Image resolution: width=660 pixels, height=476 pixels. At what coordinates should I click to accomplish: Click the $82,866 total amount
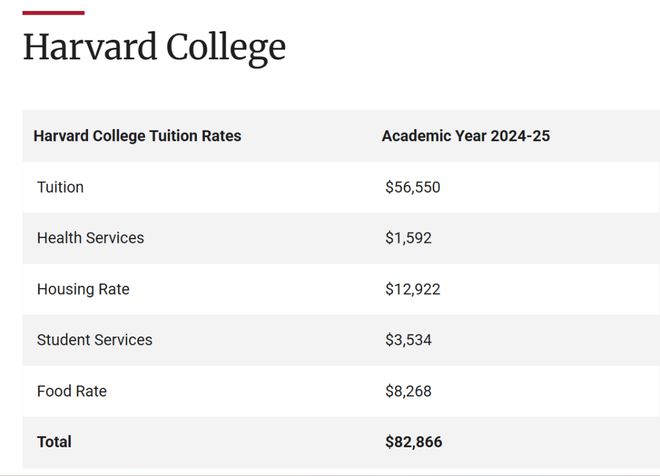(x=414, y=442)
